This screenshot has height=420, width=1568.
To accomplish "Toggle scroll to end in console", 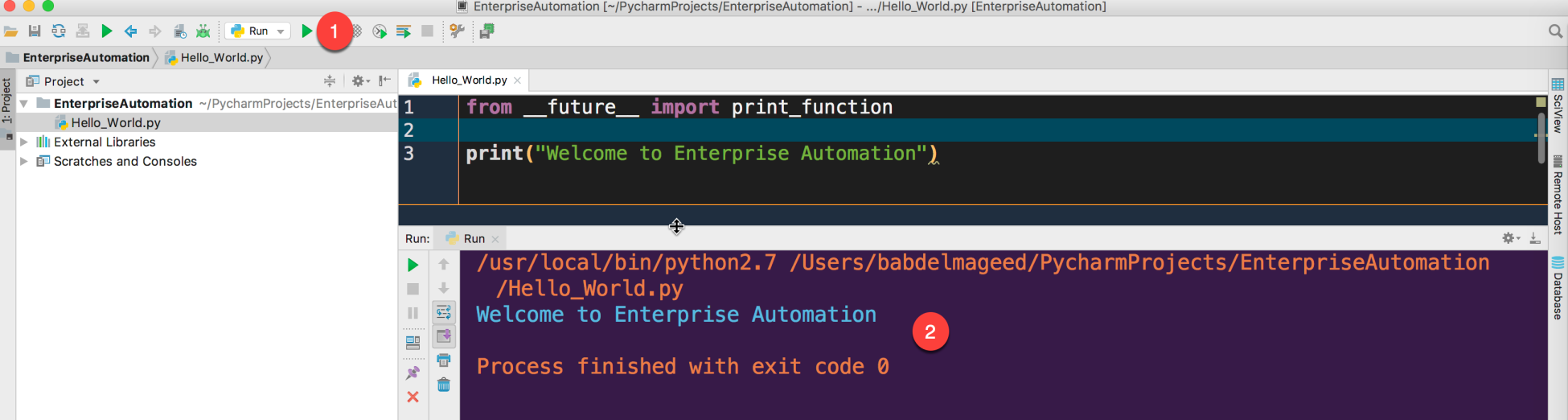I will tap(443, 336).
